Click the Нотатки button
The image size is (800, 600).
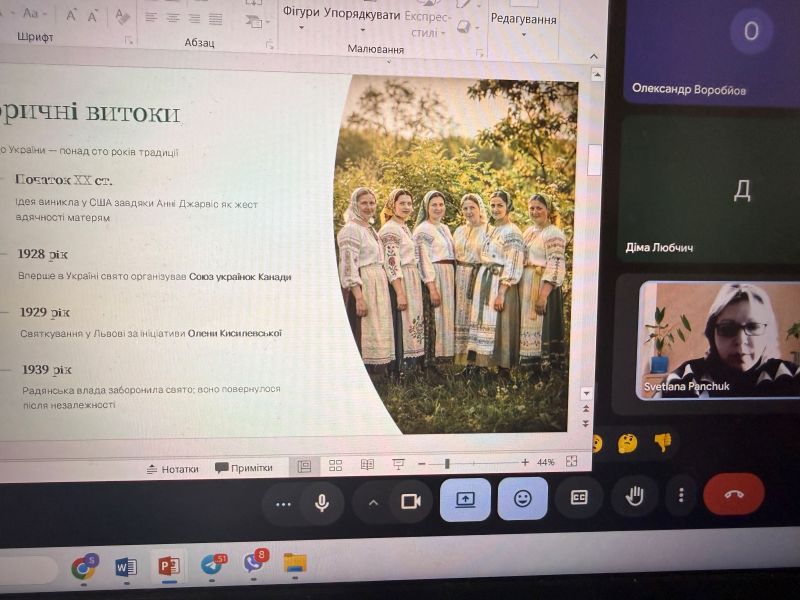172,469
